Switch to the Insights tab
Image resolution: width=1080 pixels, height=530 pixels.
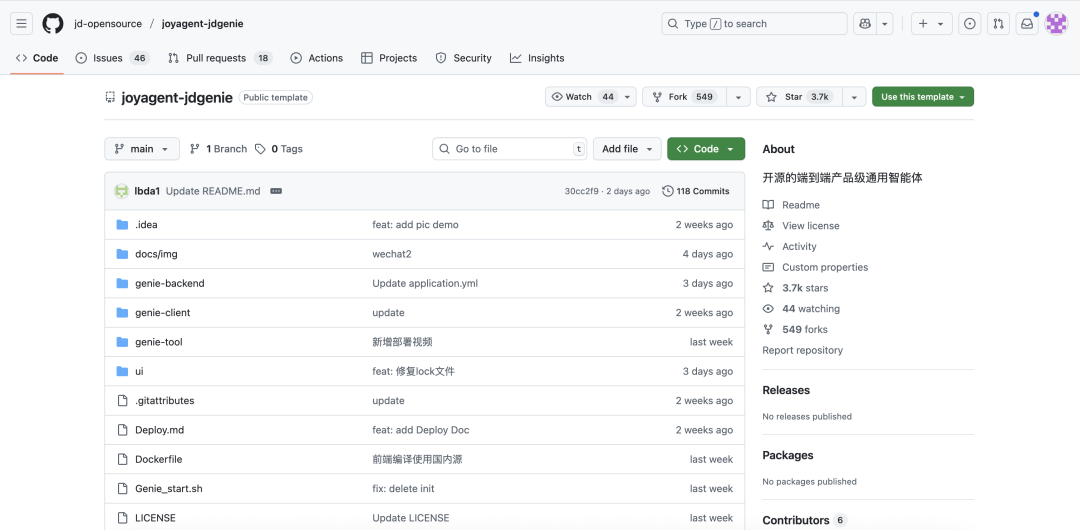[x=537, y=58]
